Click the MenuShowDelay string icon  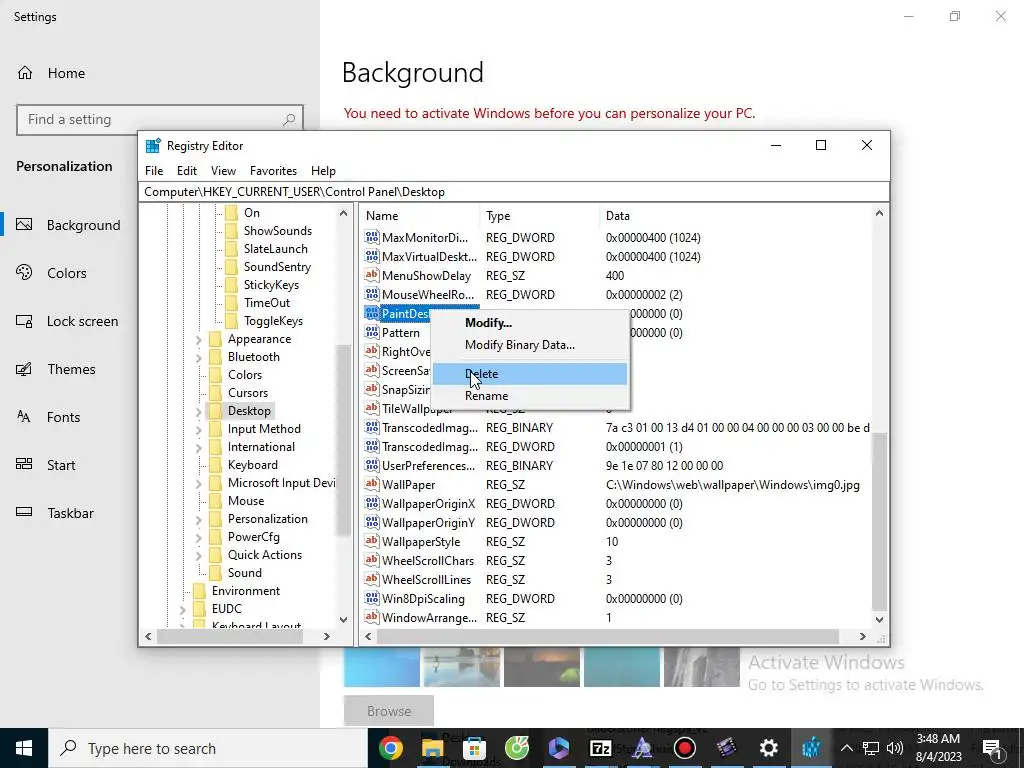(372, 275)
